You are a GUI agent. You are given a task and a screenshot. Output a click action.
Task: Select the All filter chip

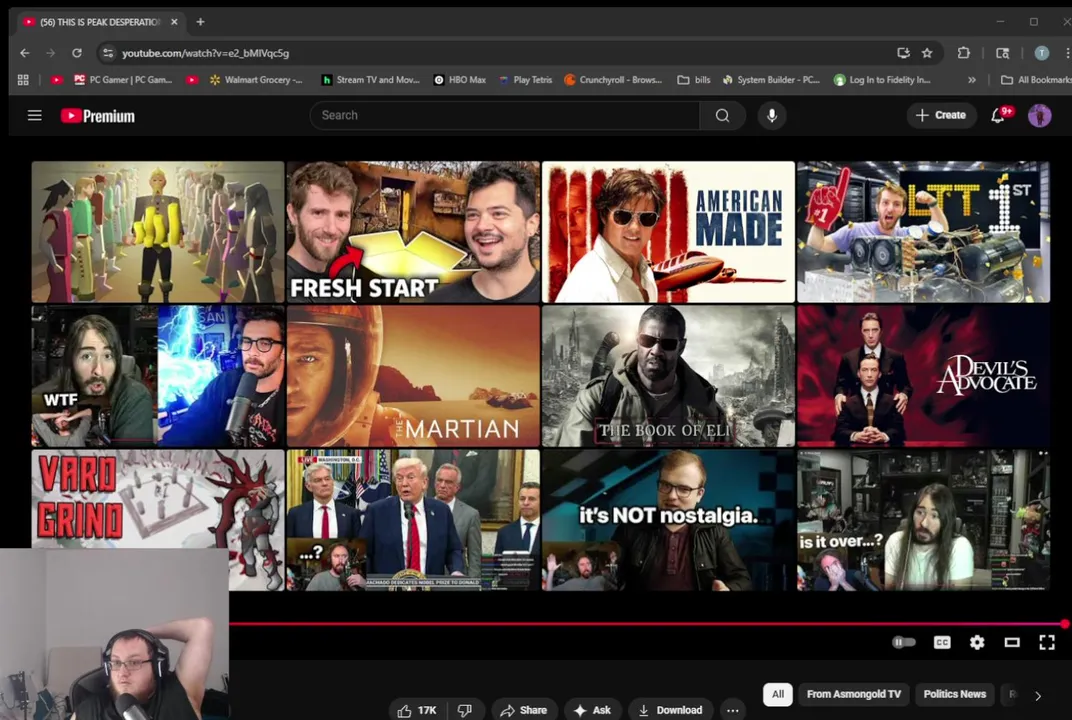point(778,694)
